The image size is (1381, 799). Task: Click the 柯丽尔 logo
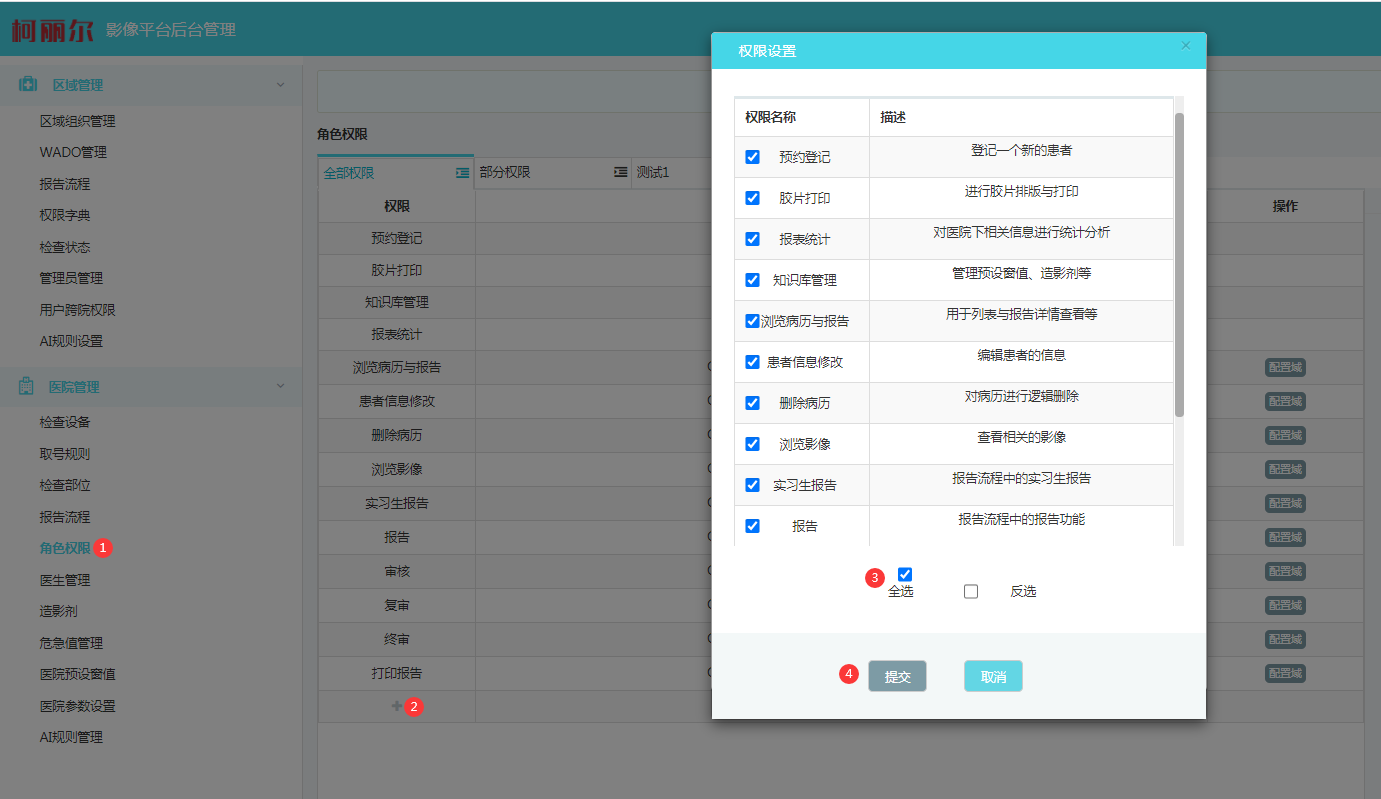click(x=51, y=30)
